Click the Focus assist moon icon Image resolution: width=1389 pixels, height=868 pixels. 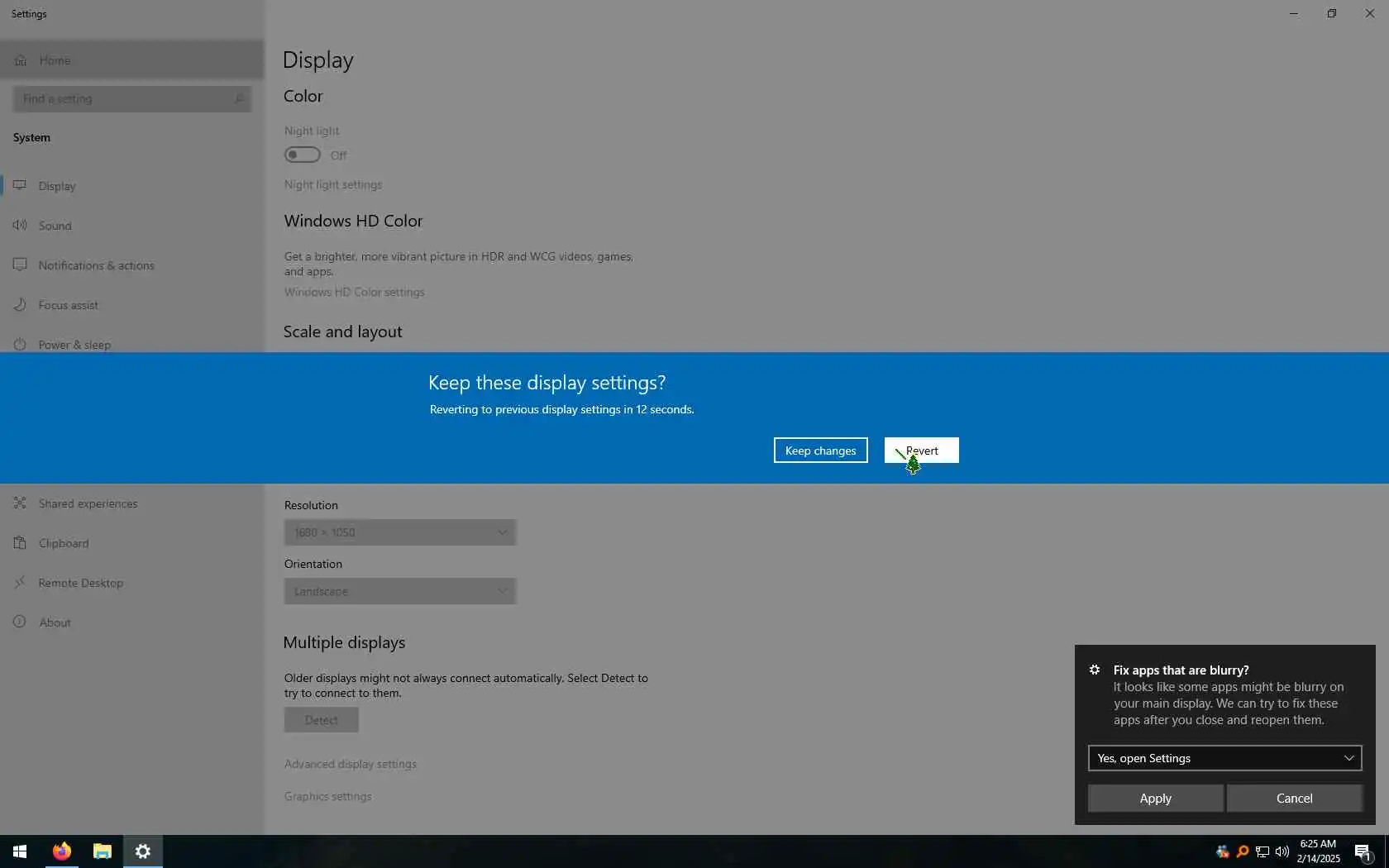point(20,304)
